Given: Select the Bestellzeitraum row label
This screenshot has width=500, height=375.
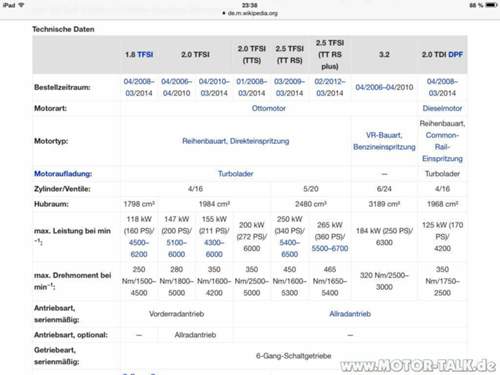Looking at the screenshot, I should click(x=62, y=87).
